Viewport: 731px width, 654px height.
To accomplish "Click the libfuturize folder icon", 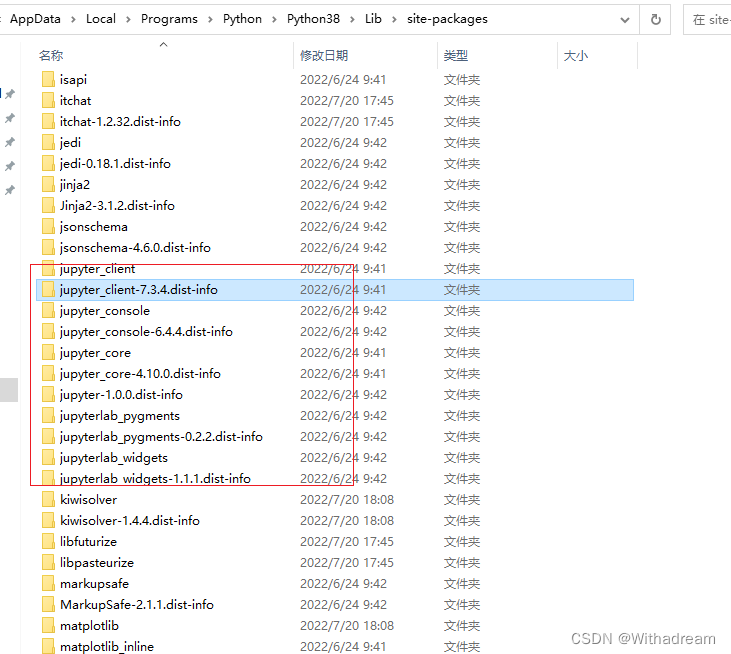I will point(48,541).
